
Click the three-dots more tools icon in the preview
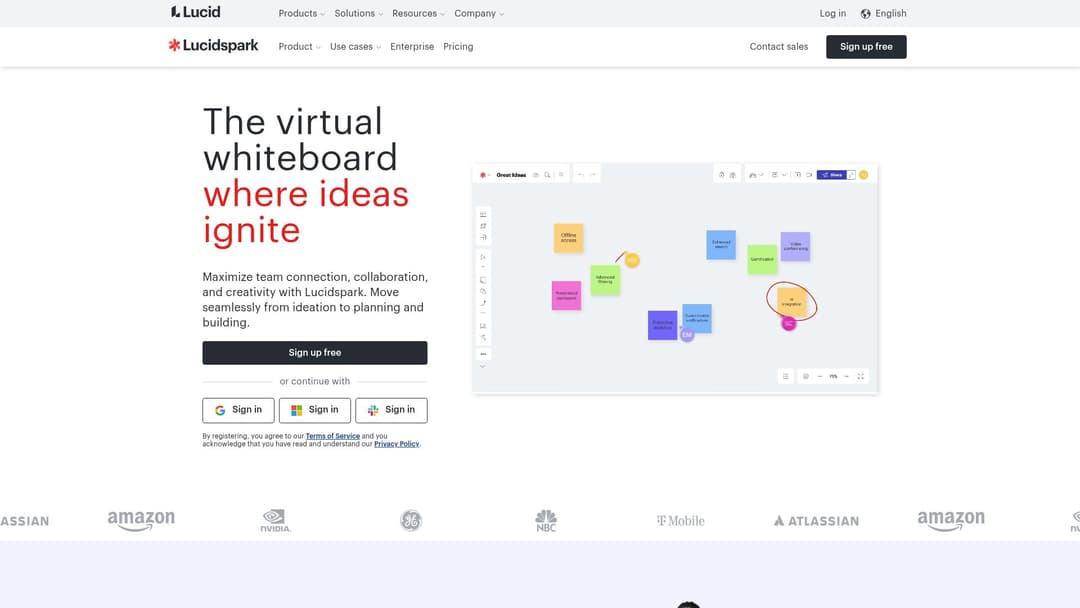pyautogui.click(x=484, y=354)
